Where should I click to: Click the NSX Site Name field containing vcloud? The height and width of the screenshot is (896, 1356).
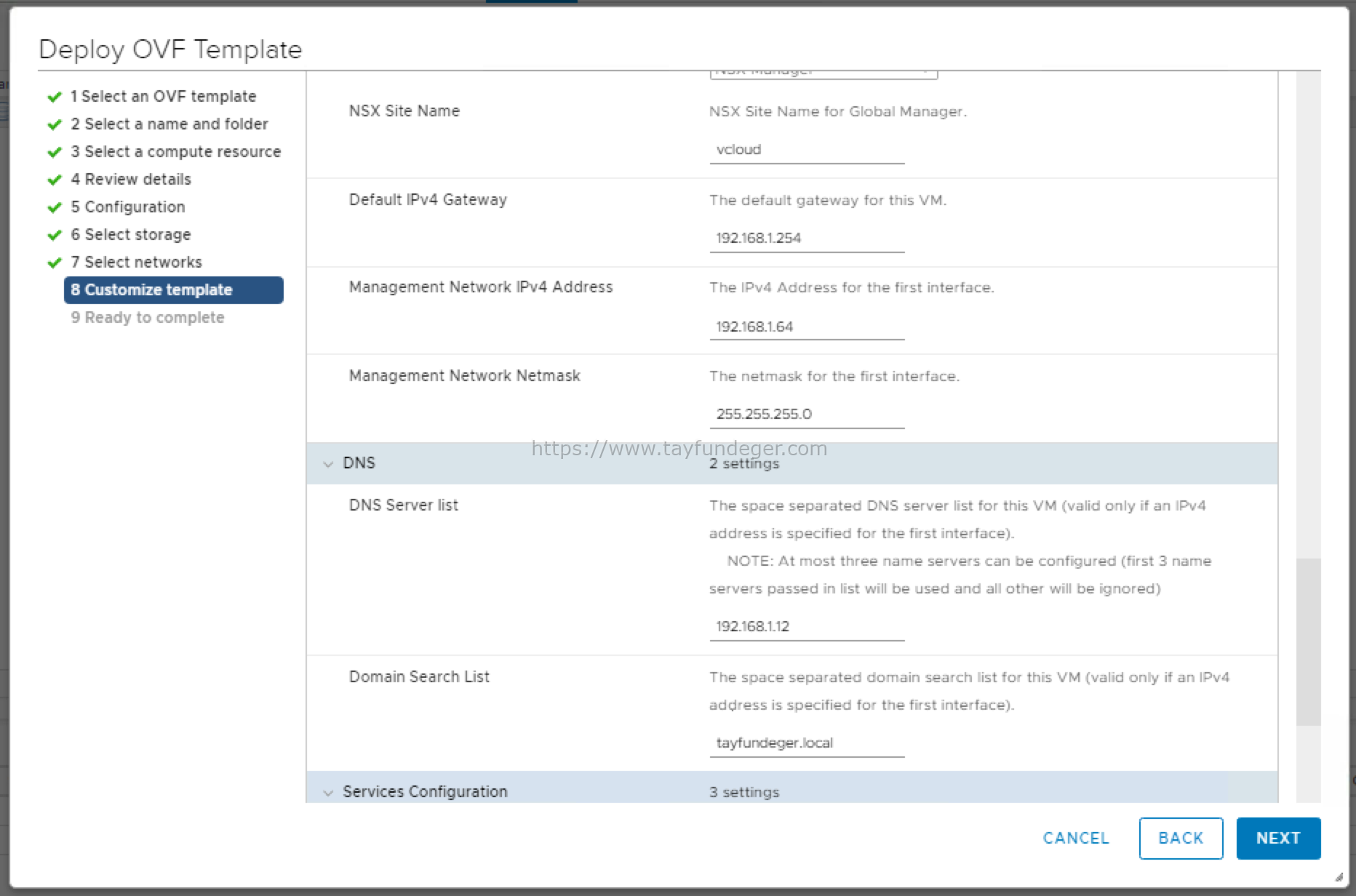tap(807, 150)
